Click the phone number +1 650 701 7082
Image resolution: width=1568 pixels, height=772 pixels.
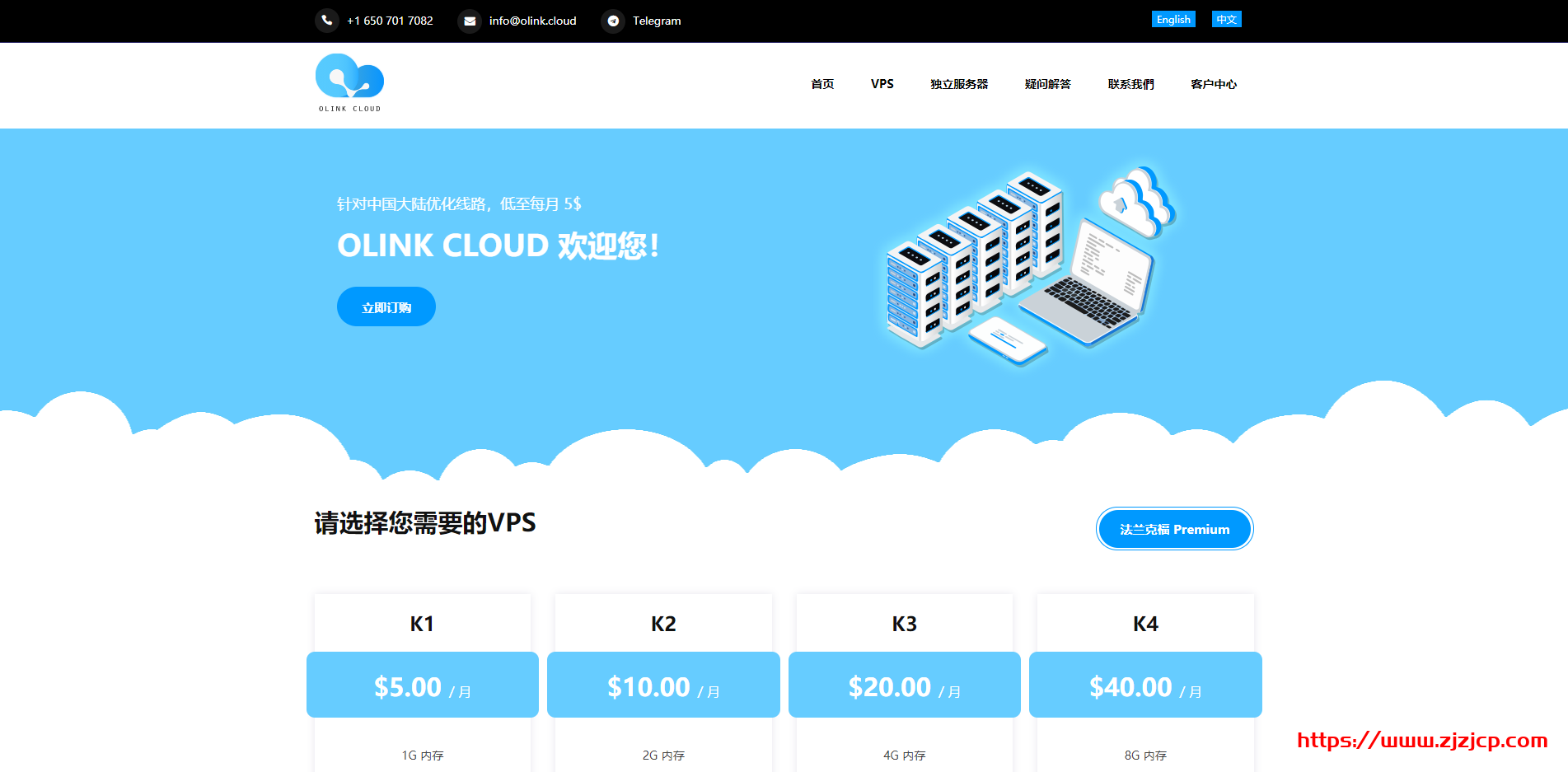tap(390, 21)
